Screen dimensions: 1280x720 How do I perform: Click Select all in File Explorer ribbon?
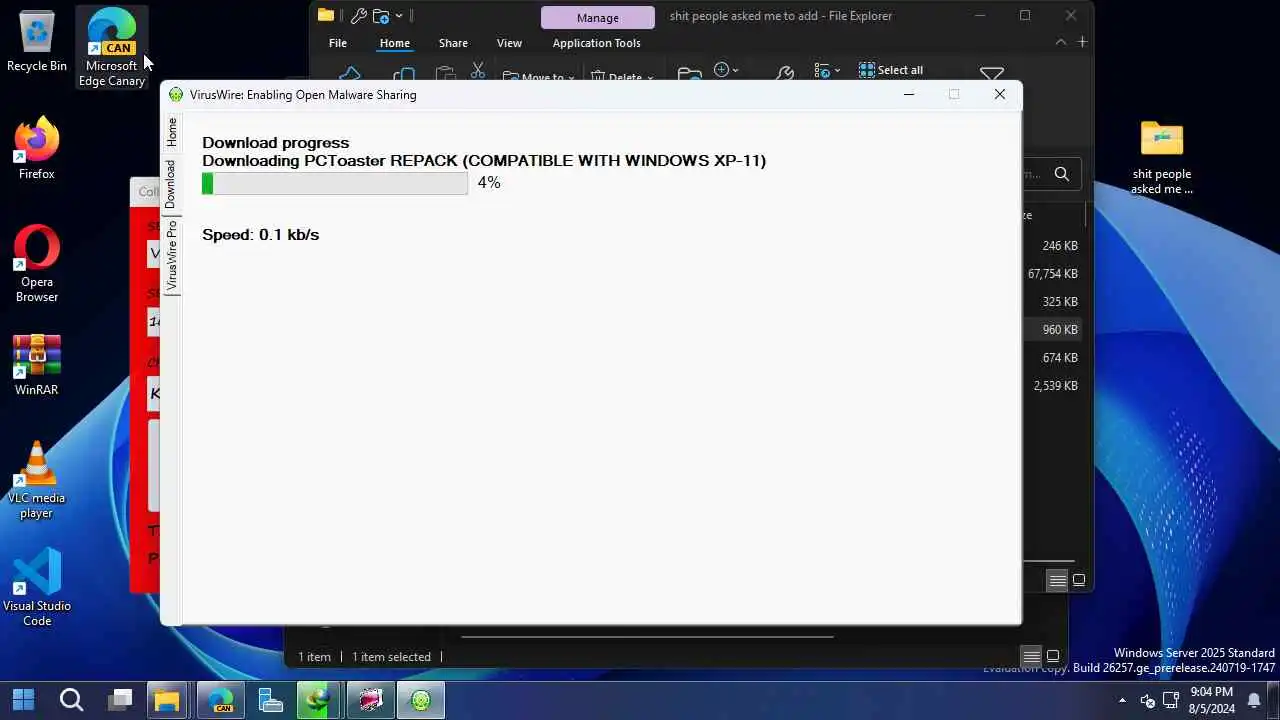pyautogui.click(x=891, y=70)
